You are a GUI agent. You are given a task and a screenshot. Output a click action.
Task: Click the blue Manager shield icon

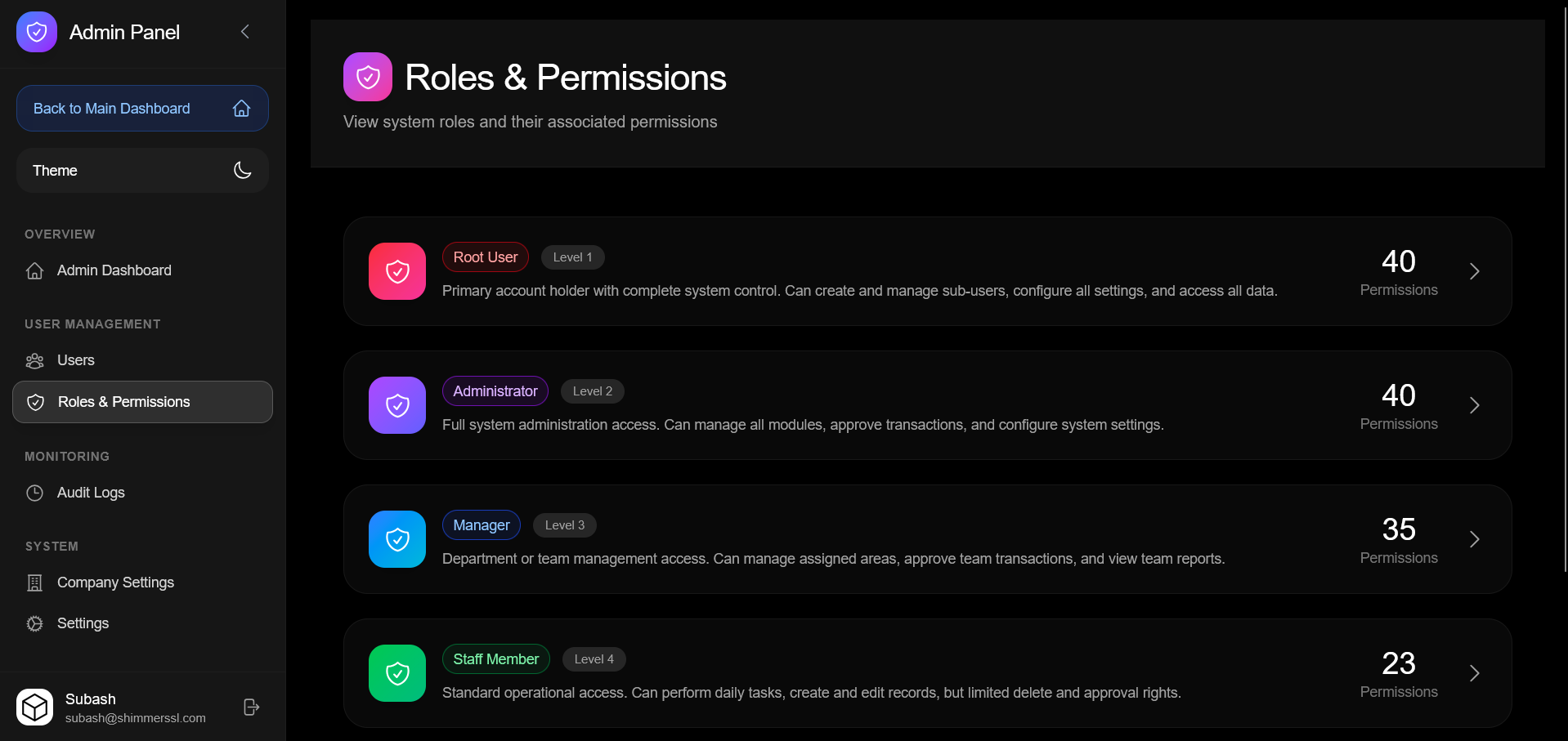pyautogui.click(x=397, y=539)
